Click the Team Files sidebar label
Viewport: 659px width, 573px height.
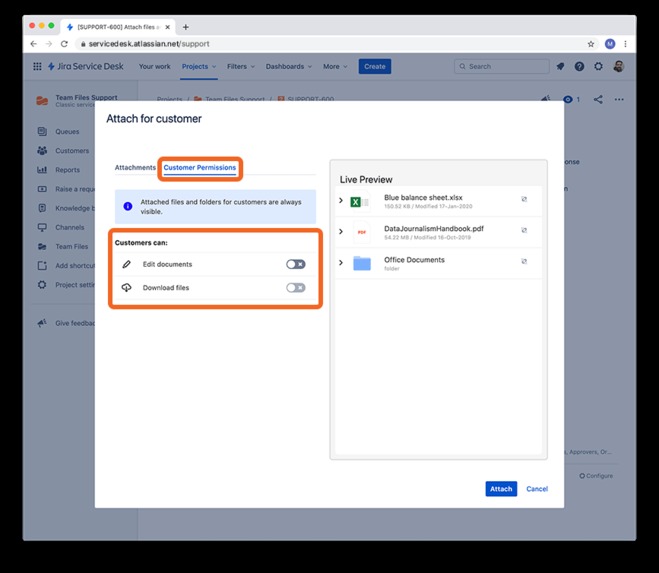coord(72,246)
